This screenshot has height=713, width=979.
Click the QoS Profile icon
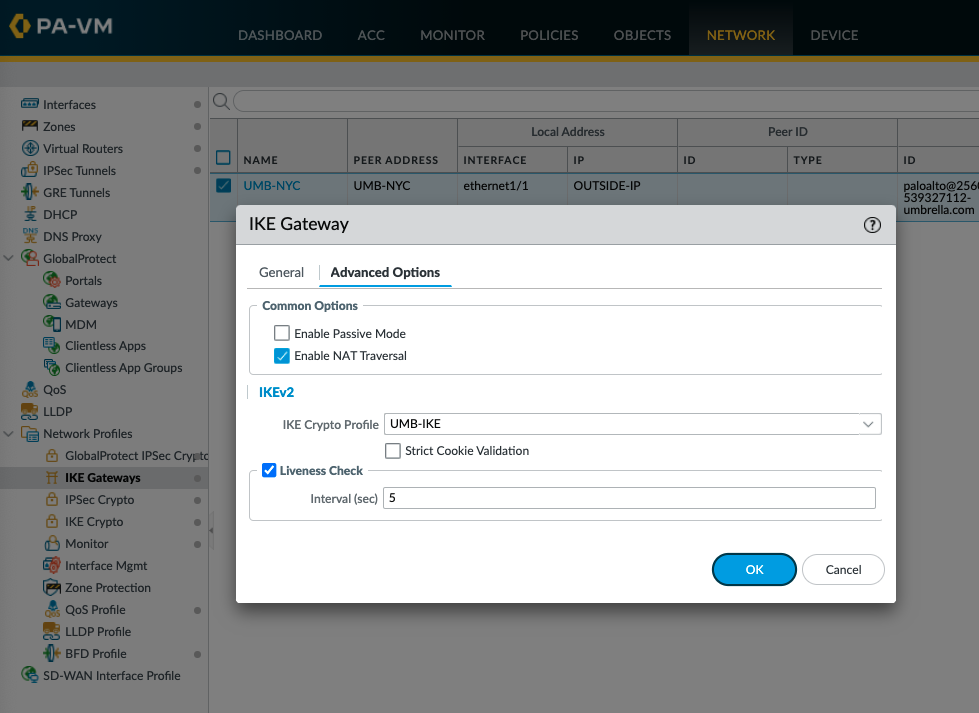(52, 609)
